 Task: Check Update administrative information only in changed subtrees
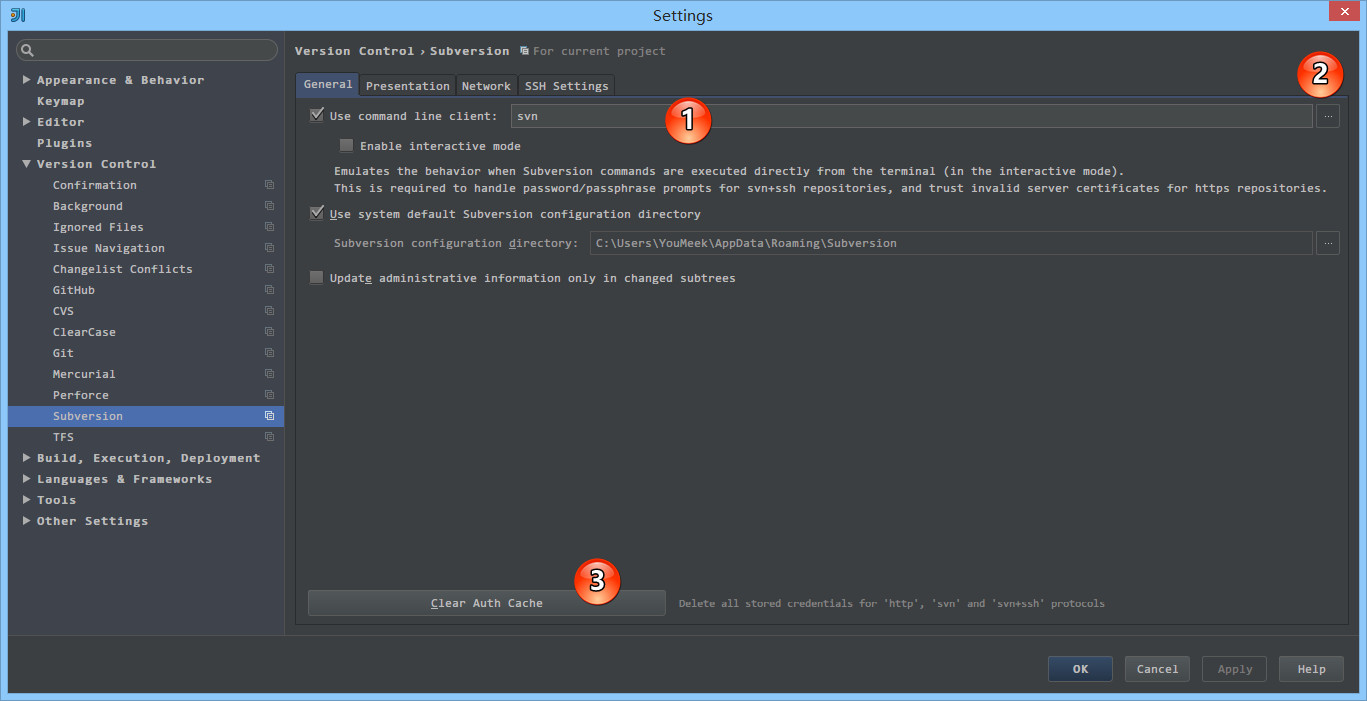click(317, 278)
